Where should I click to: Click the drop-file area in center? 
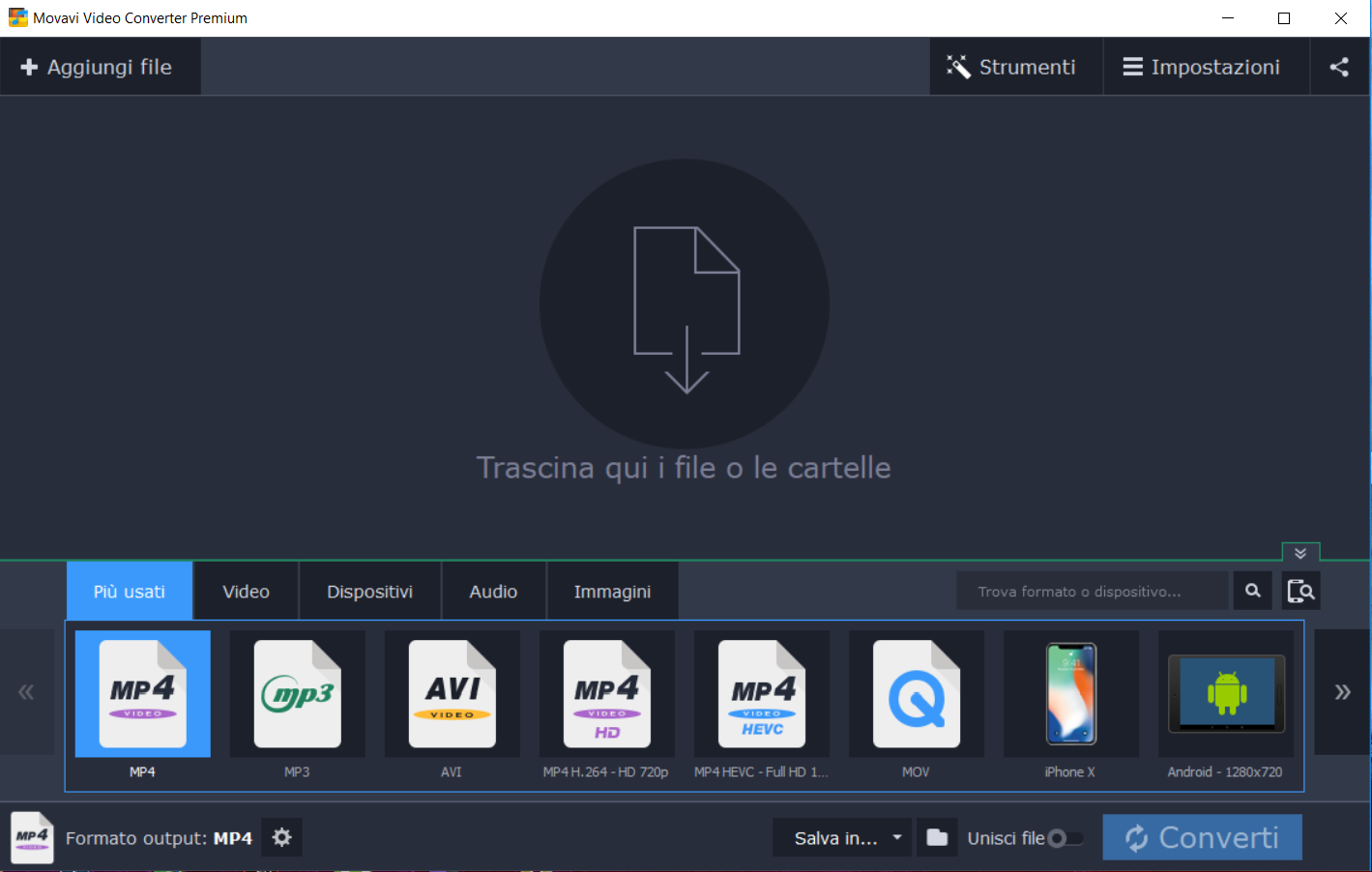click(x=685, y=304)
